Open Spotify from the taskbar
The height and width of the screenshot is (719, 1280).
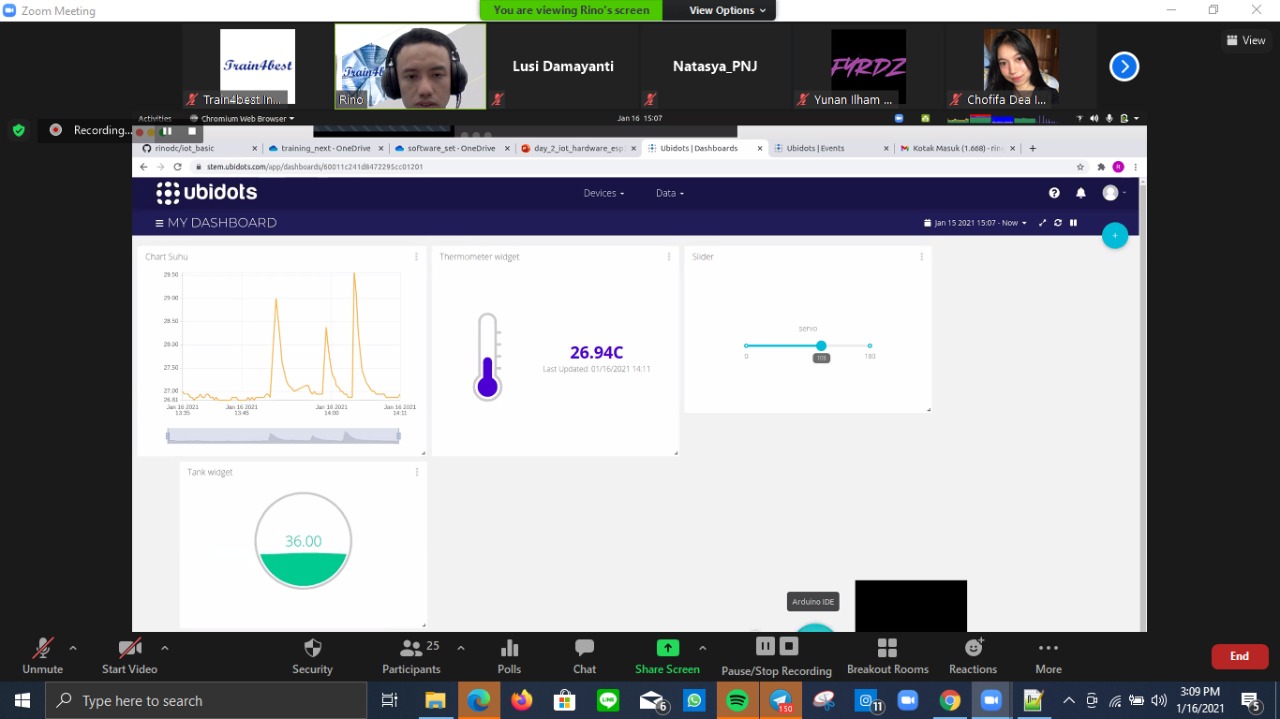737,701
